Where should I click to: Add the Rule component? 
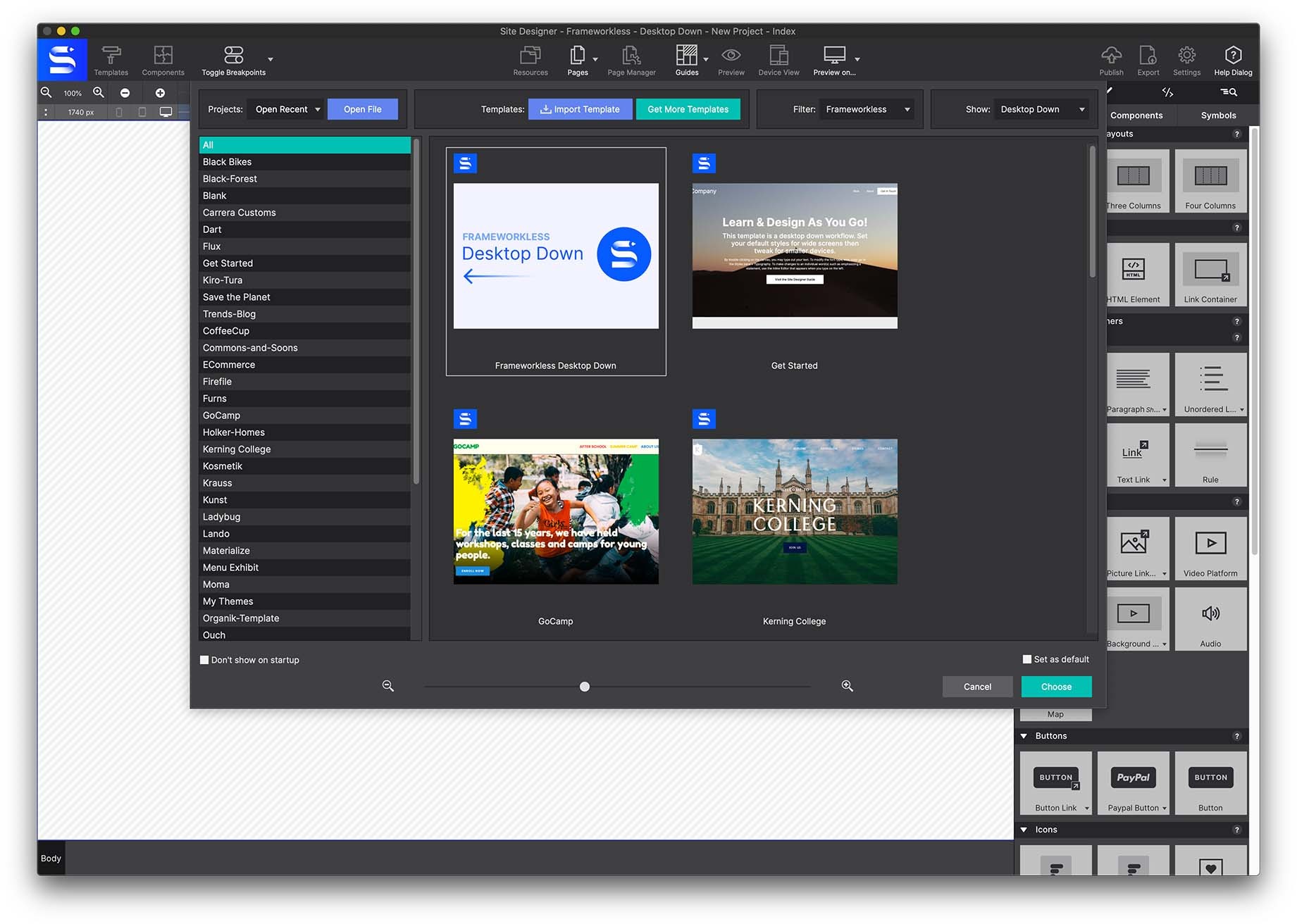(1210, 455)
